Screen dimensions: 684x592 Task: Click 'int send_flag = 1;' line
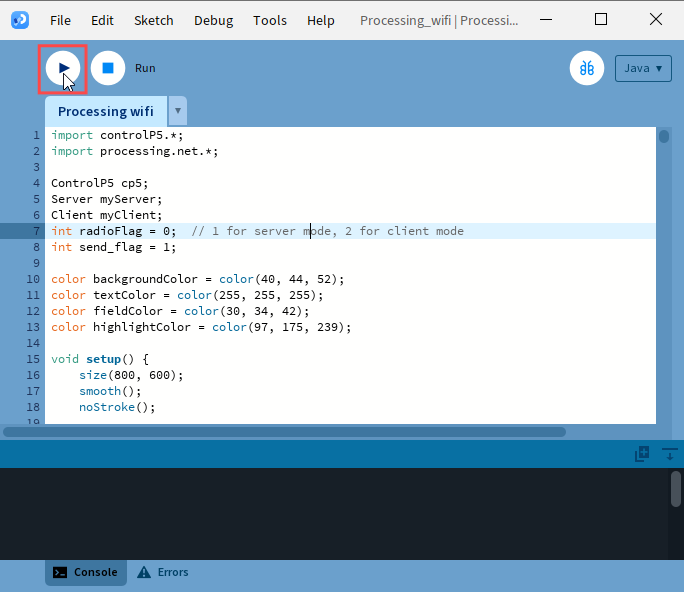tap(113, 247)
